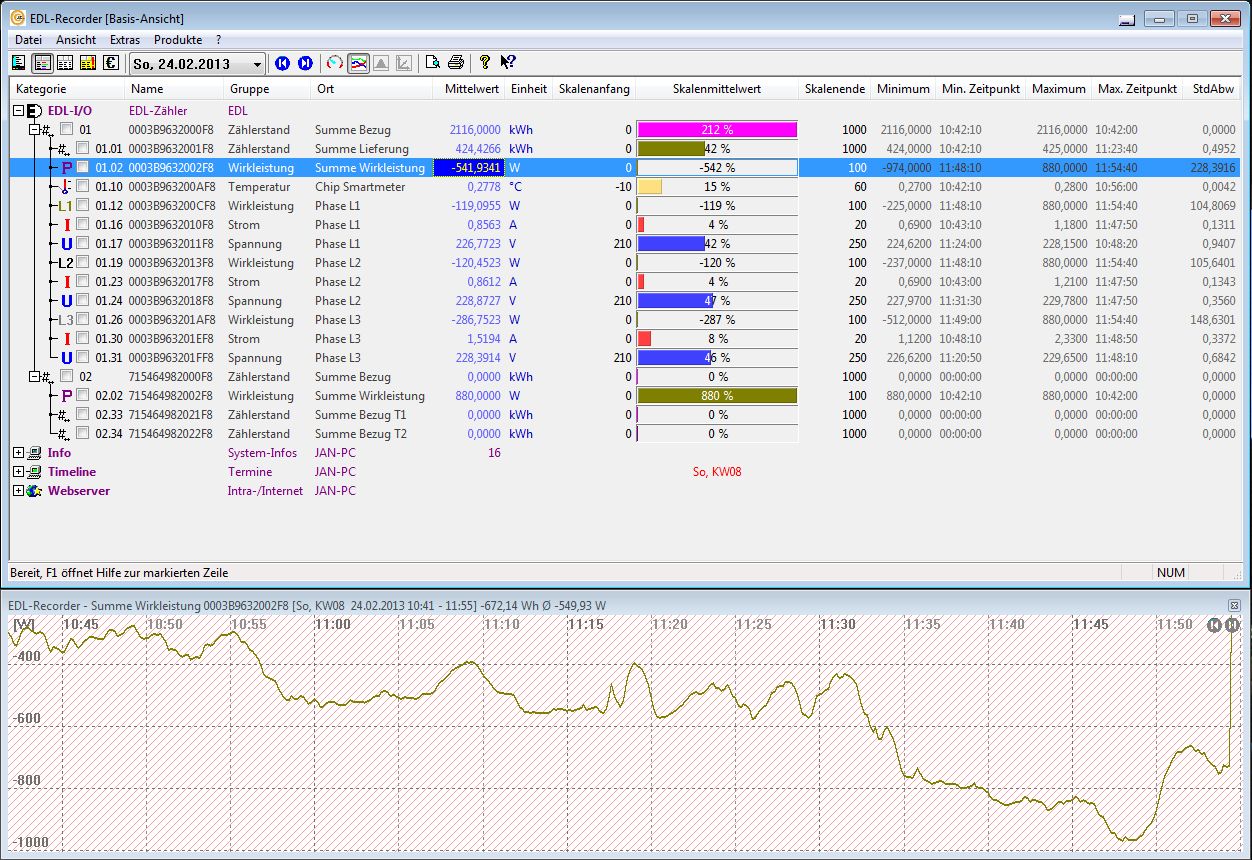Click the context help cursor icon
This screenshot has width=1252, height=860.
[x=508, y=63]
